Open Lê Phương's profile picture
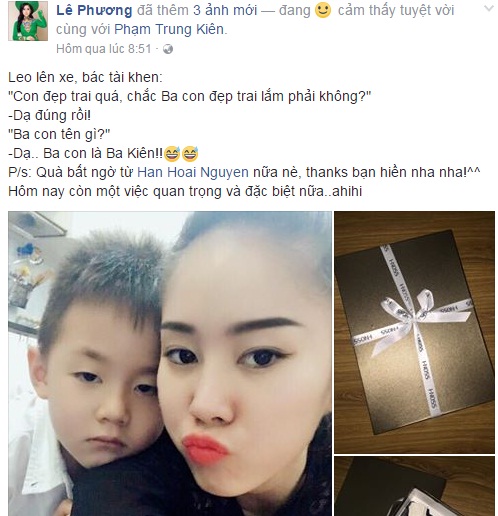Screen dimensions: 498x516 pos(28,21)
